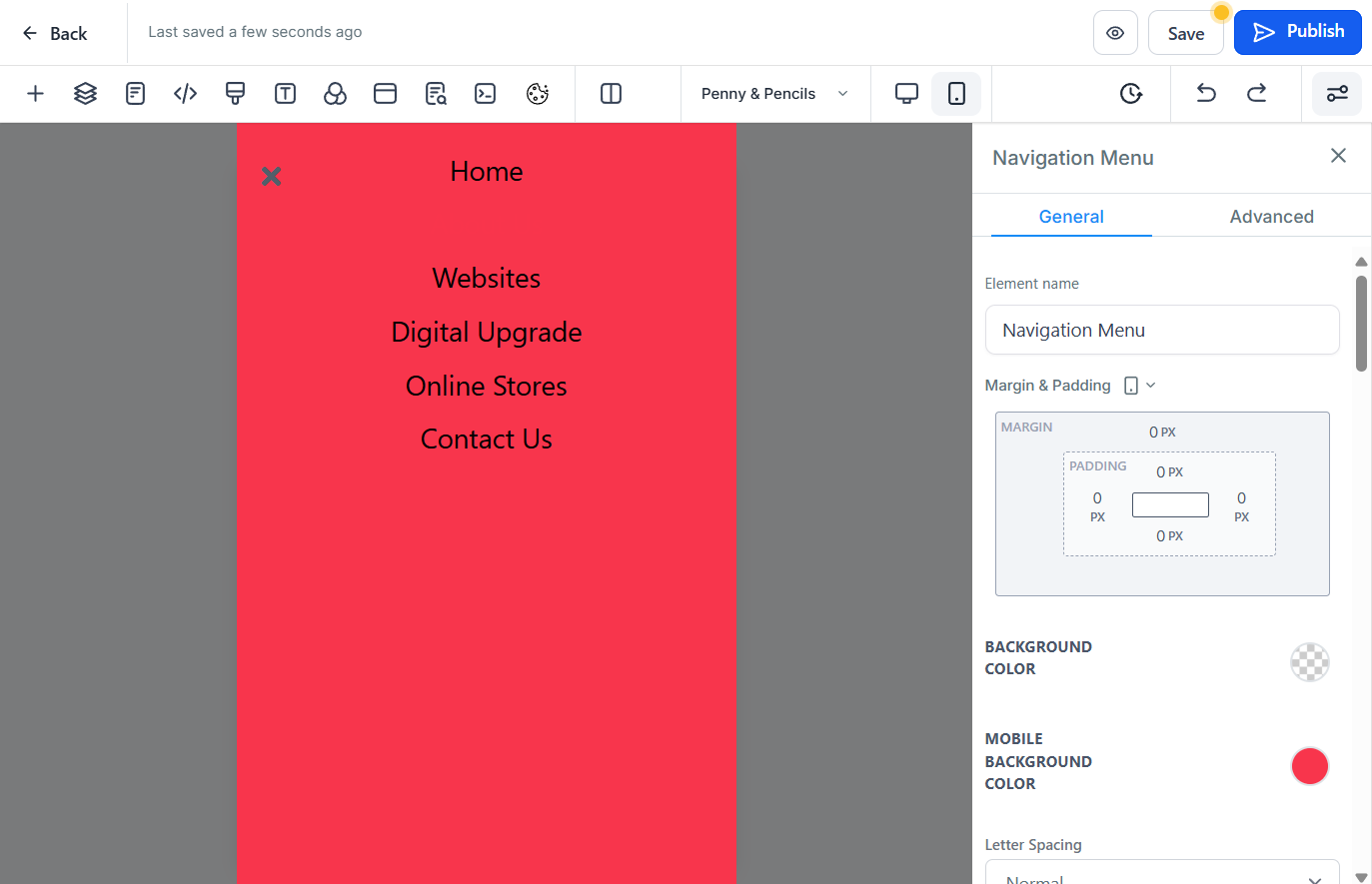The height and width of the screenshot is (884, 1372).
Task: Redo the last undone change
Action: click(1256, 94)
